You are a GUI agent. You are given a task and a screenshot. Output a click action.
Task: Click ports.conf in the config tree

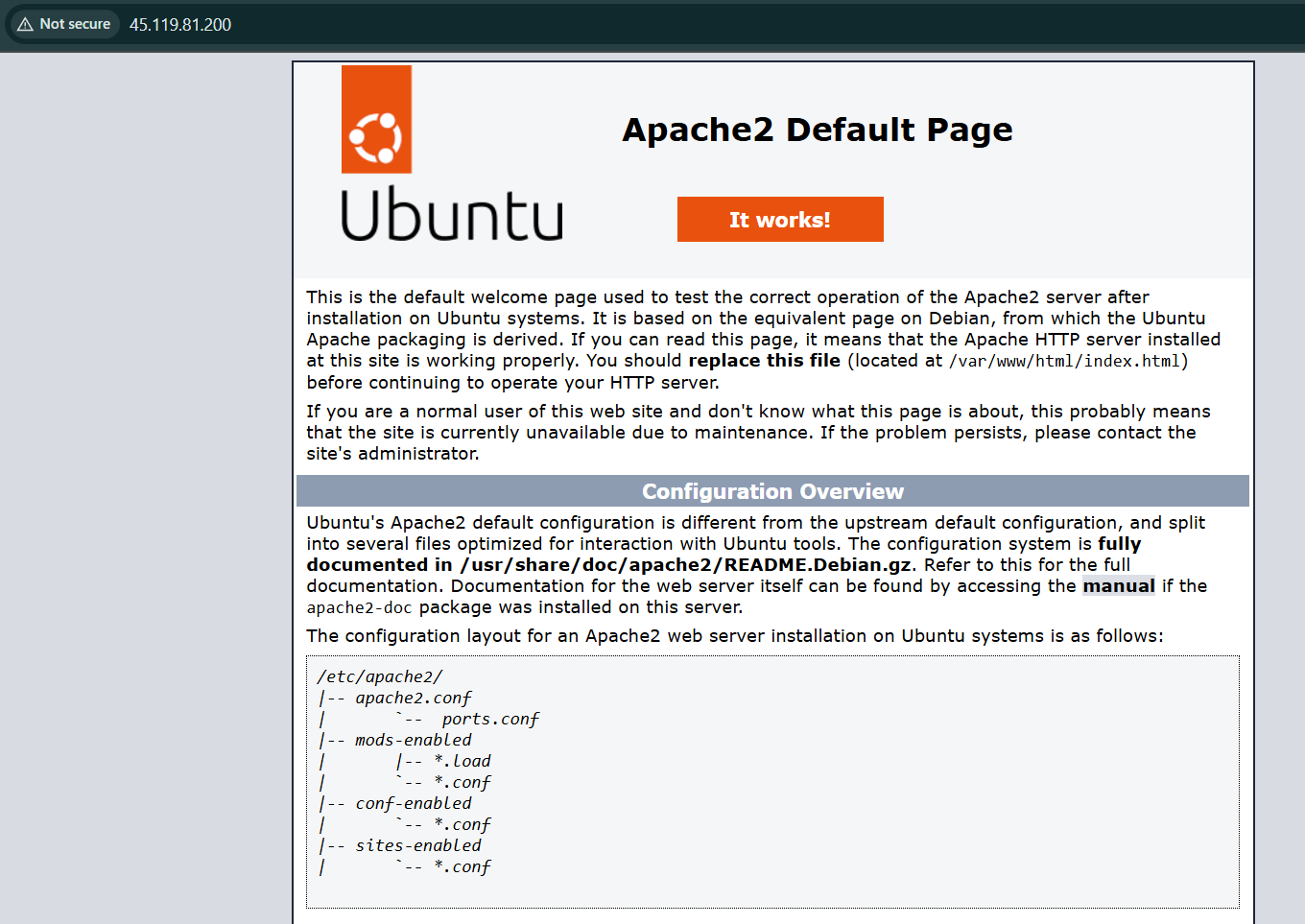(490, 719)
